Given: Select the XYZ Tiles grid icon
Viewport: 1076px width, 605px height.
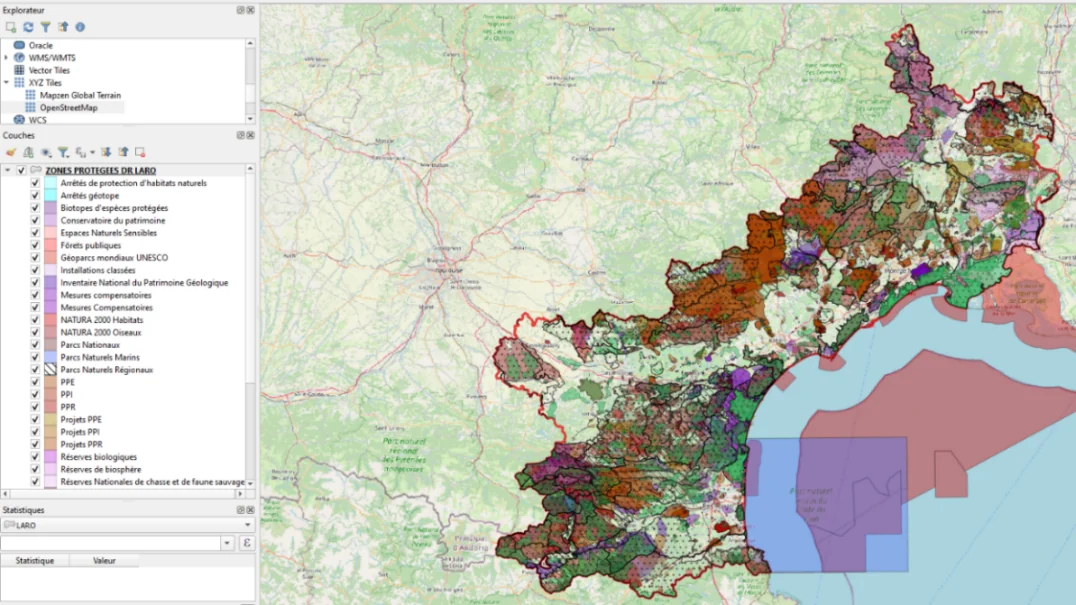Looking at the screenshot, I should tap(19, 82).
